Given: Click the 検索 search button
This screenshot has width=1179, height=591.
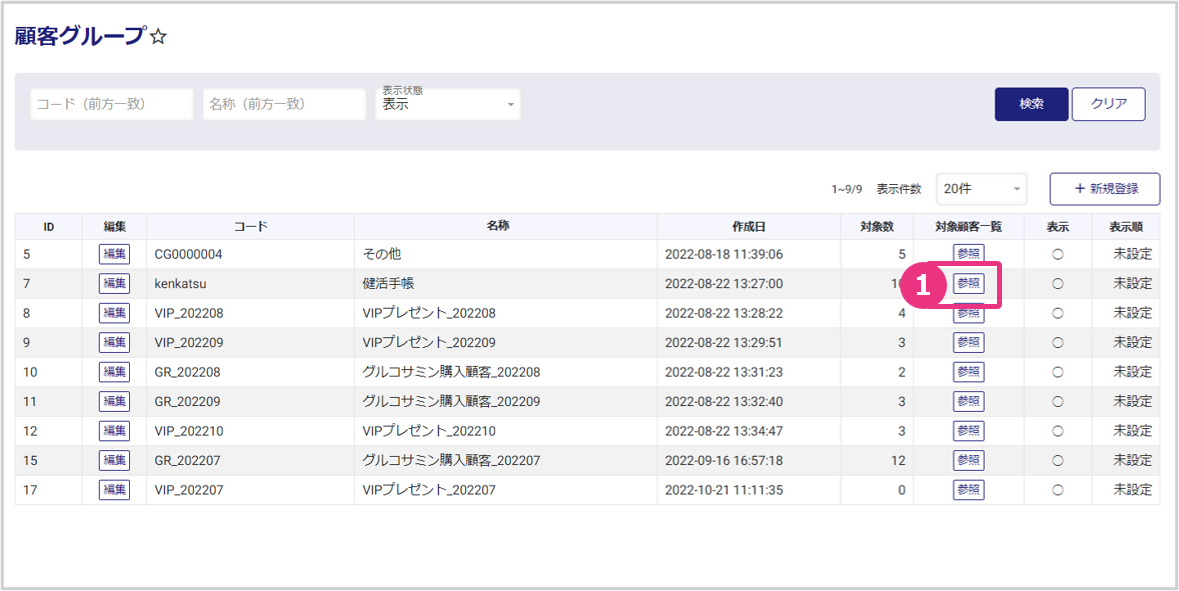Looking at the screenshot, I should (1031, 104).
